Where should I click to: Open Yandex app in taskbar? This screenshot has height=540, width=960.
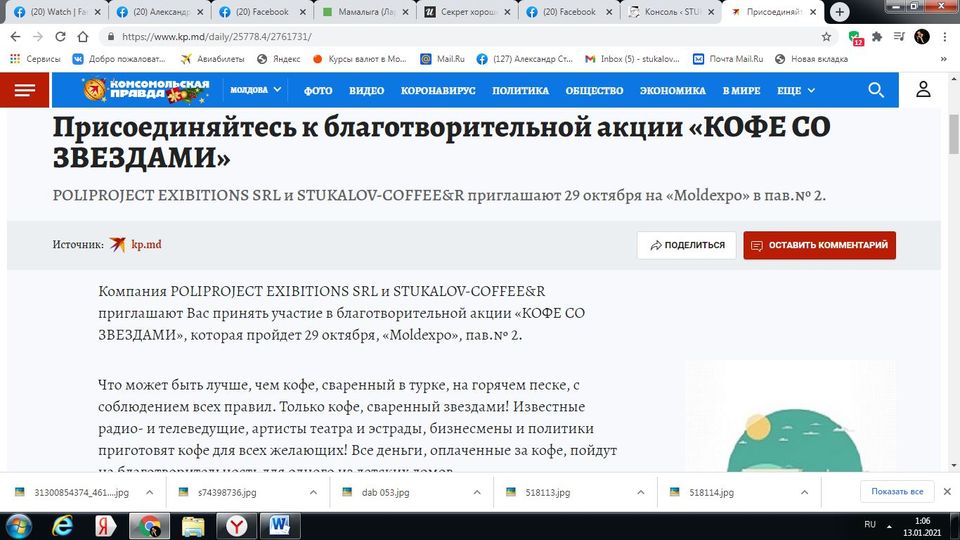click(106, 526)
